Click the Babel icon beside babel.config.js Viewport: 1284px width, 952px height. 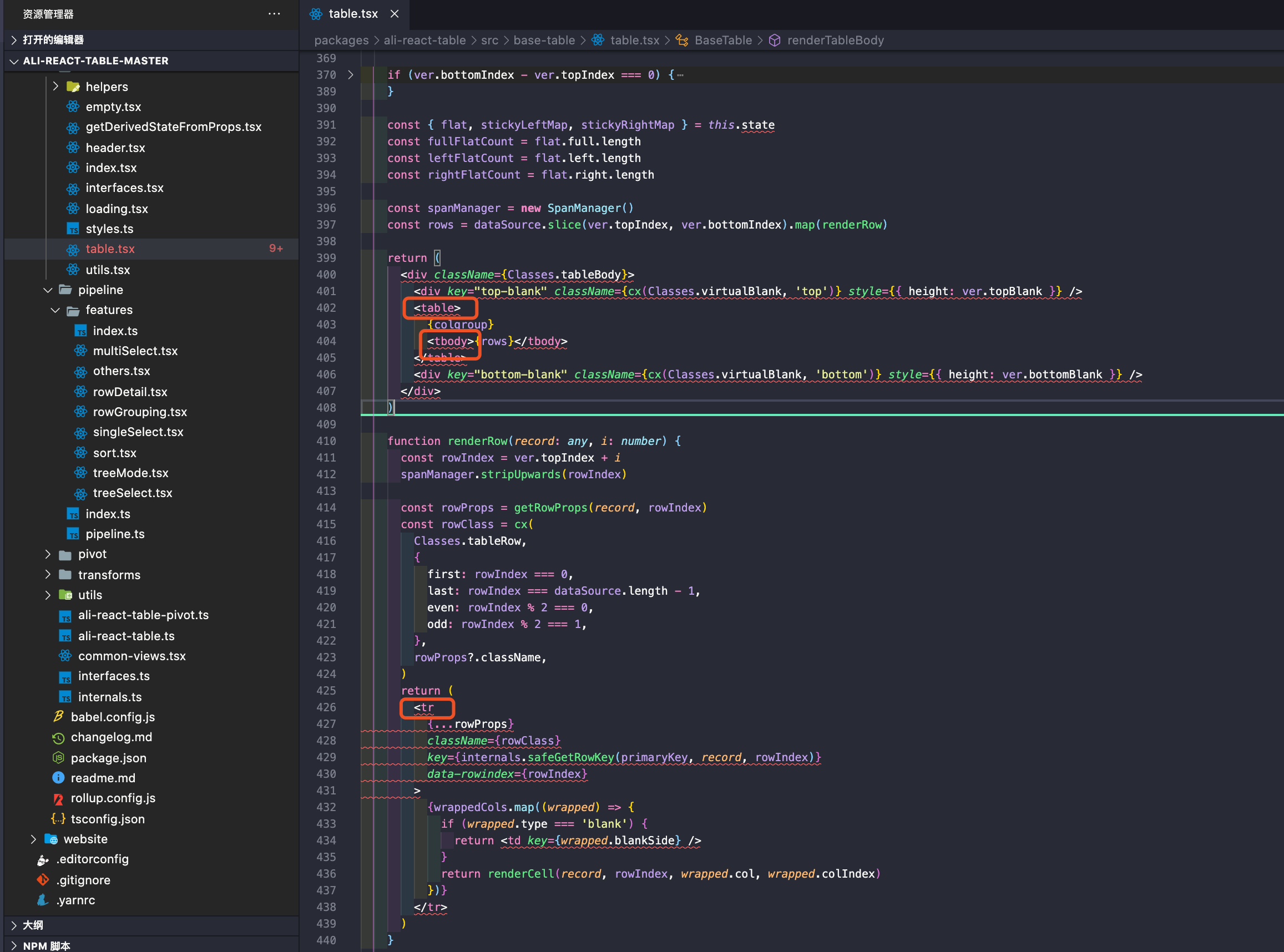[58, 717]
